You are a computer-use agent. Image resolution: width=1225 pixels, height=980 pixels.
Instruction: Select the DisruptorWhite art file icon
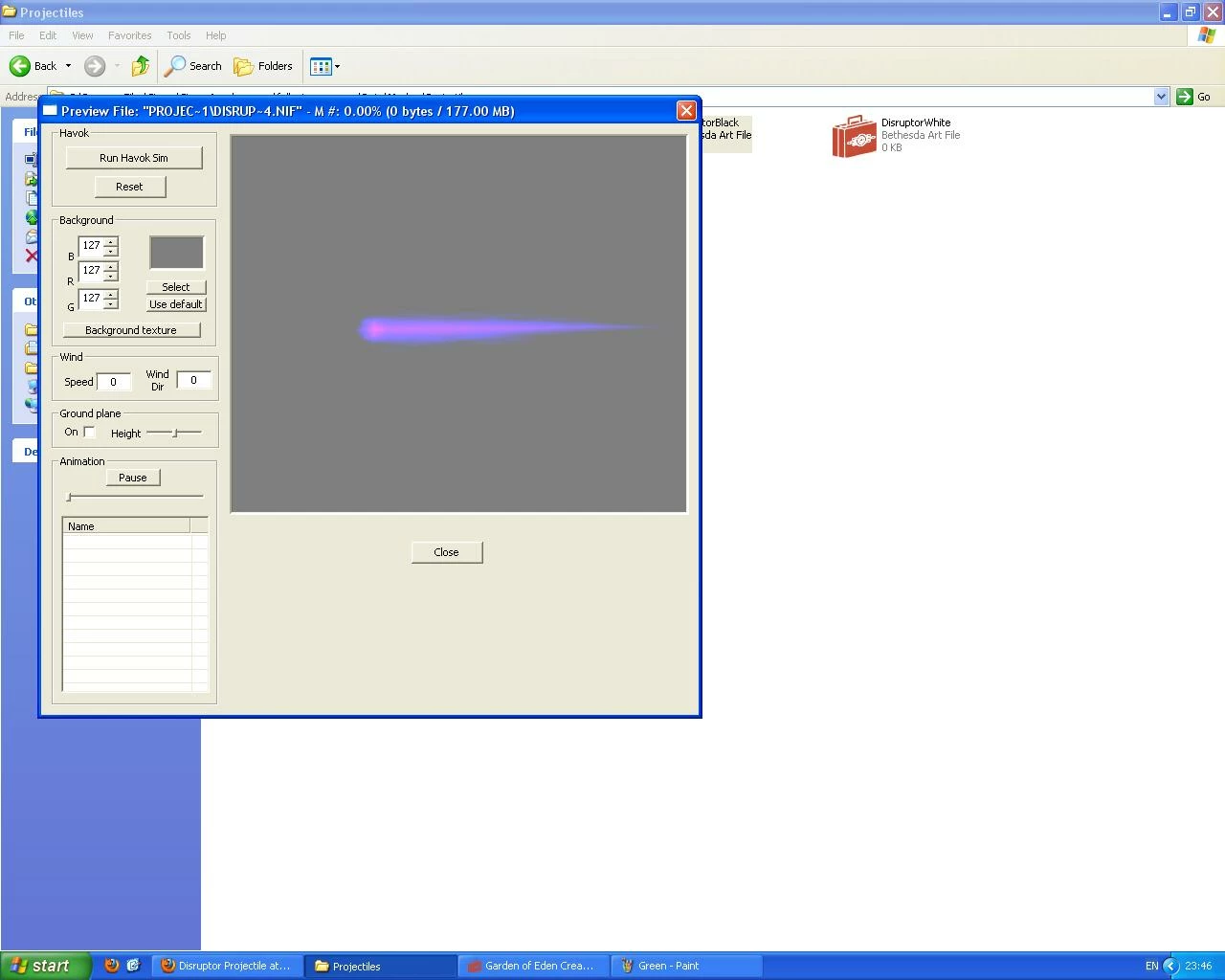[x=854, y=136]
